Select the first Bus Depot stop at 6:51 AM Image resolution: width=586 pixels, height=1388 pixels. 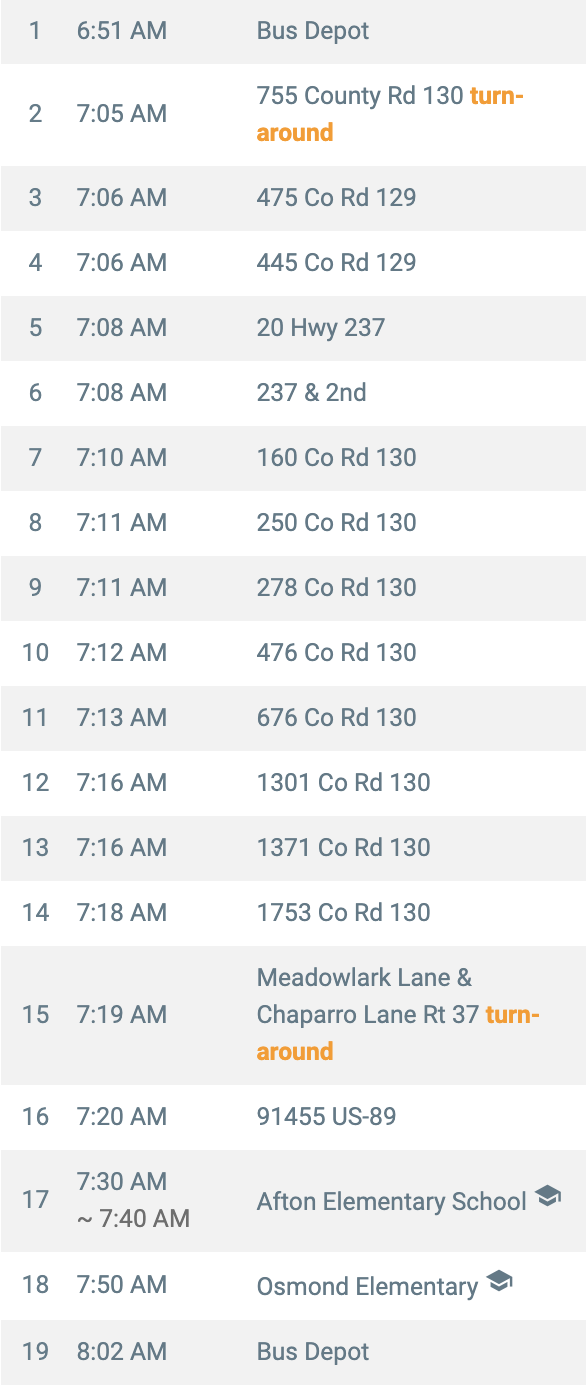coord(293,32)
